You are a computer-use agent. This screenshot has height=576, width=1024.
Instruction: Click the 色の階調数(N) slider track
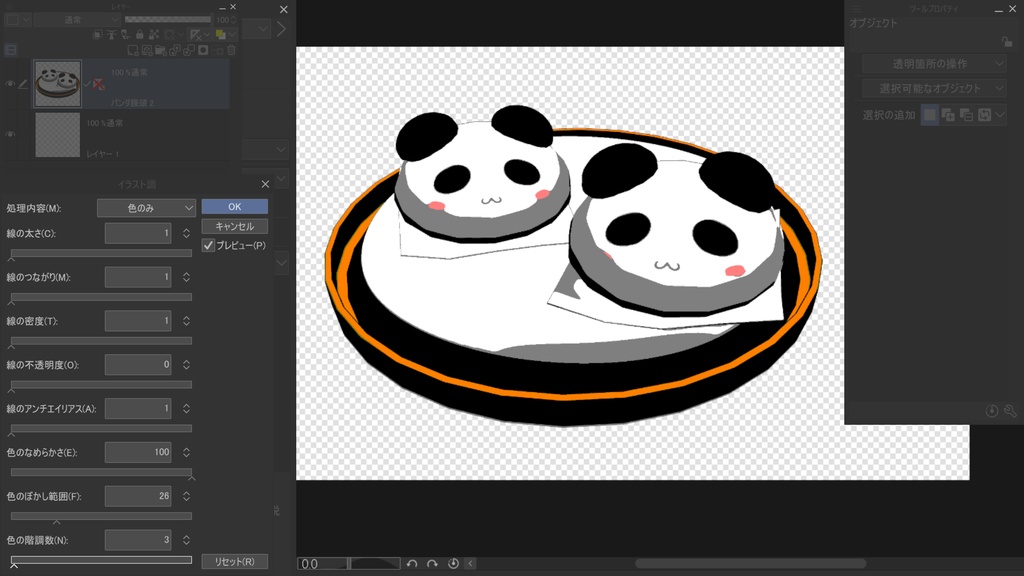click(101, 560)
